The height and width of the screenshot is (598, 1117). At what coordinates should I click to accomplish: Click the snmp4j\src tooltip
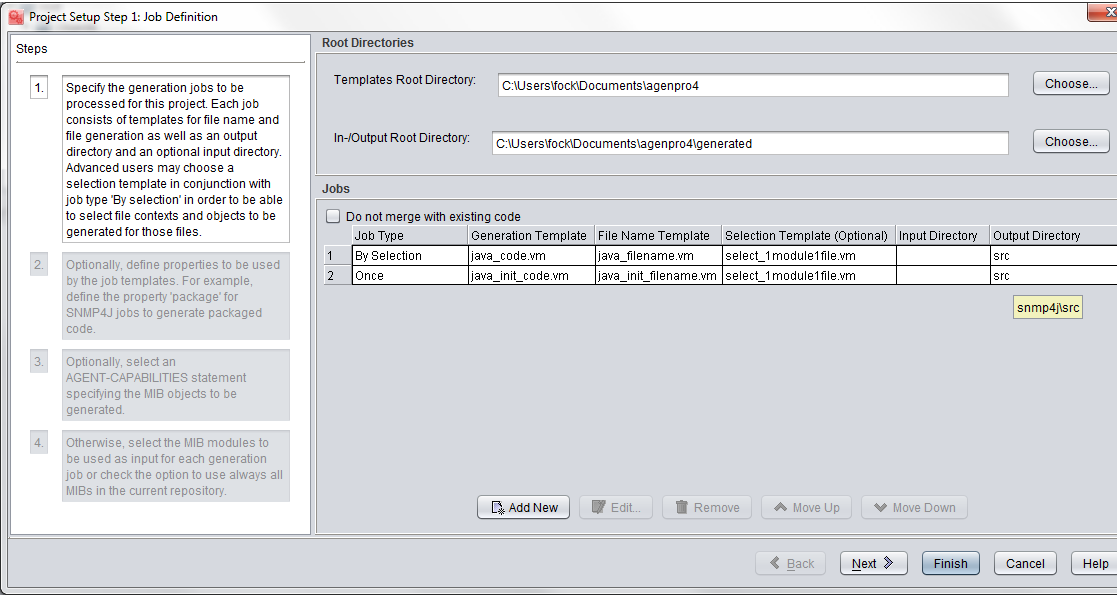click(x=1048, y=308)
